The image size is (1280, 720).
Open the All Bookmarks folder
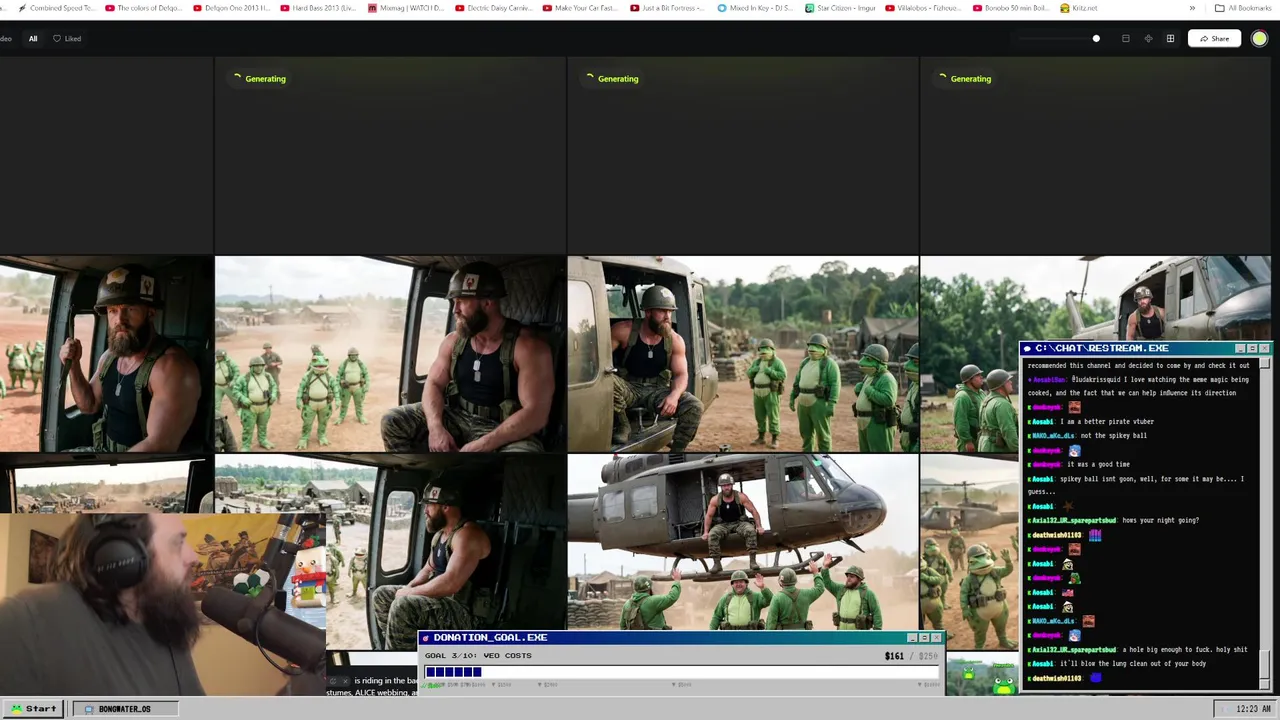click(1243, 8)
